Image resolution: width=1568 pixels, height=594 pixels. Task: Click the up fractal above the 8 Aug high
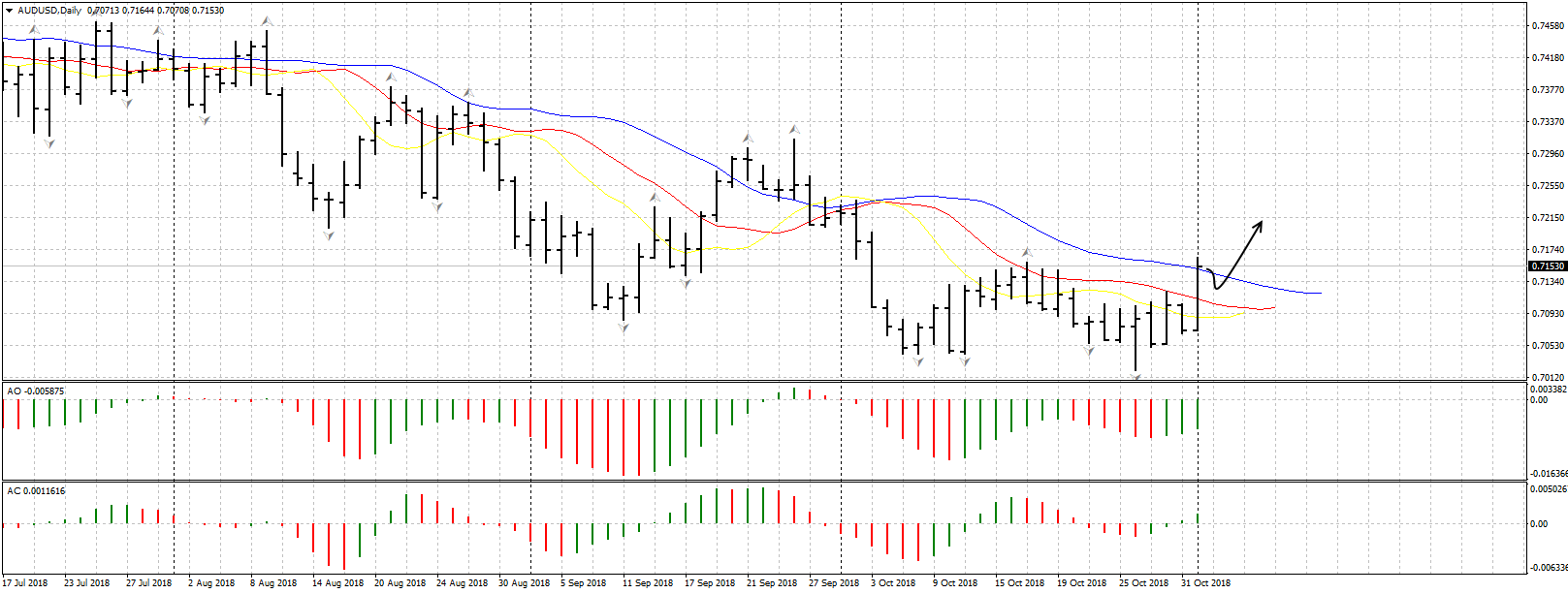pyautogui.click(x=266, y=21)
